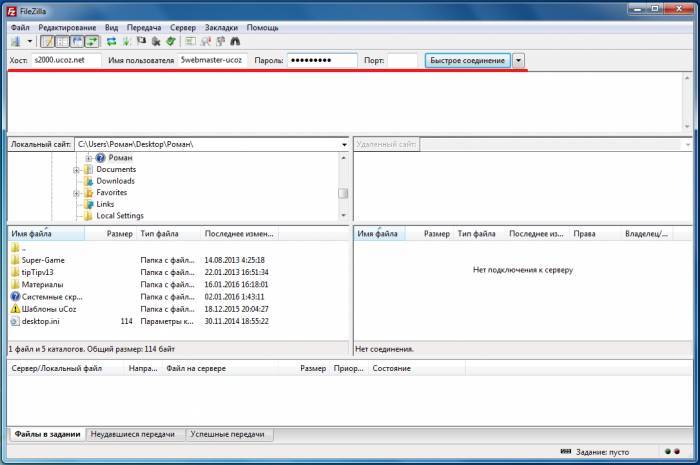Toggle synchronized browsing toolbar icon
Screen dimensions: 700x465
tap(221, 42)
